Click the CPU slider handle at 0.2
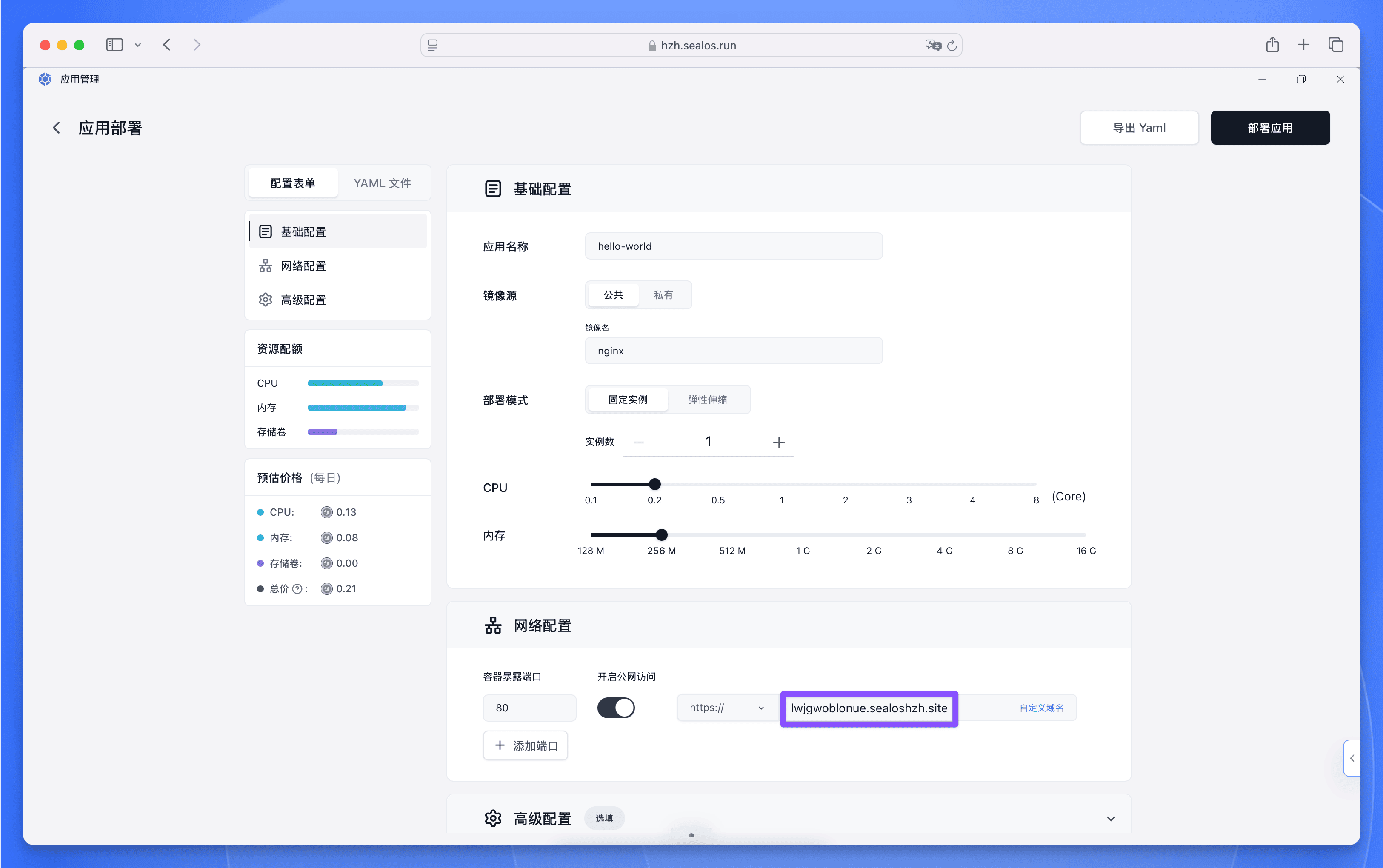This screenshot has height=868, width=1383. [x=654, y=484]
